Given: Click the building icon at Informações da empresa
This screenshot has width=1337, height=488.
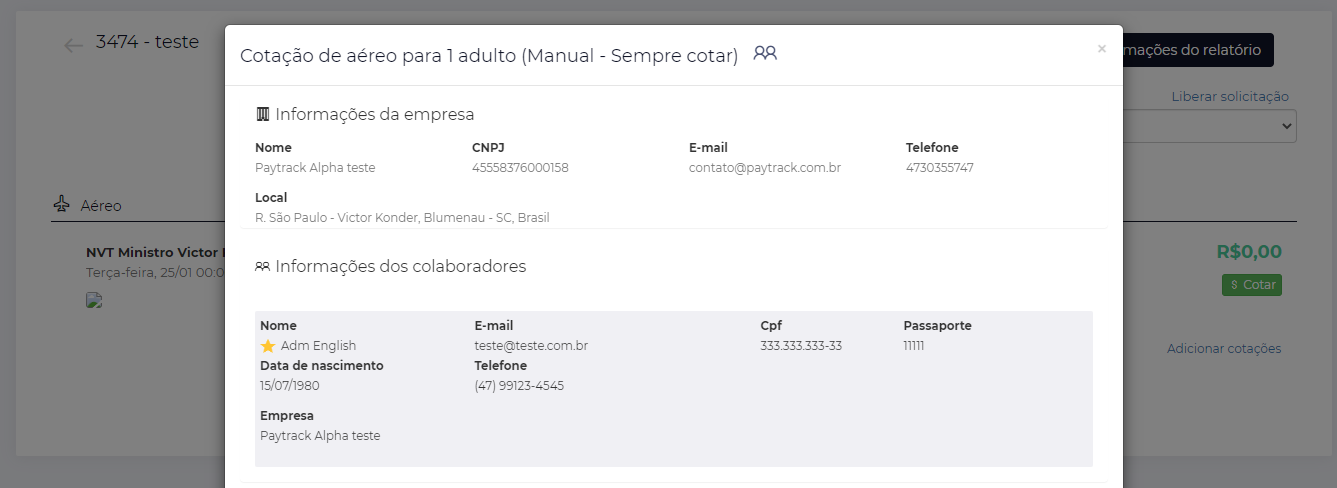Looking at the screenshot, I should tap(262, 114).
